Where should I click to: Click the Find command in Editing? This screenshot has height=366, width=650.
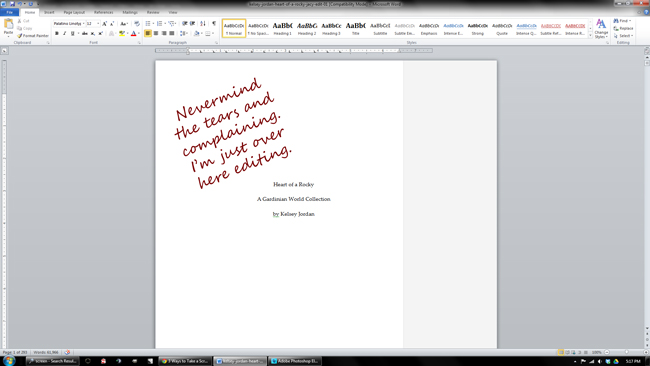tap(622, 21)
